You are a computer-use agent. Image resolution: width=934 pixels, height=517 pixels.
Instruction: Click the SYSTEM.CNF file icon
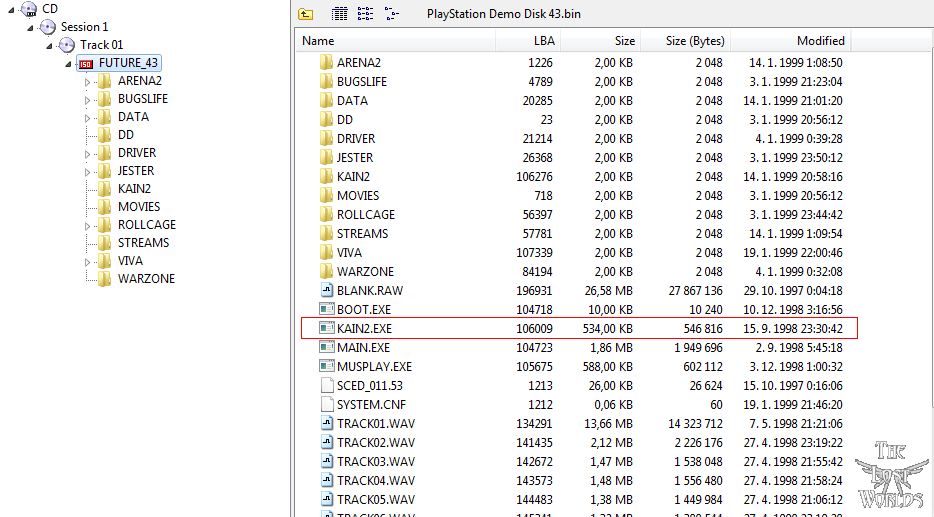326,404
